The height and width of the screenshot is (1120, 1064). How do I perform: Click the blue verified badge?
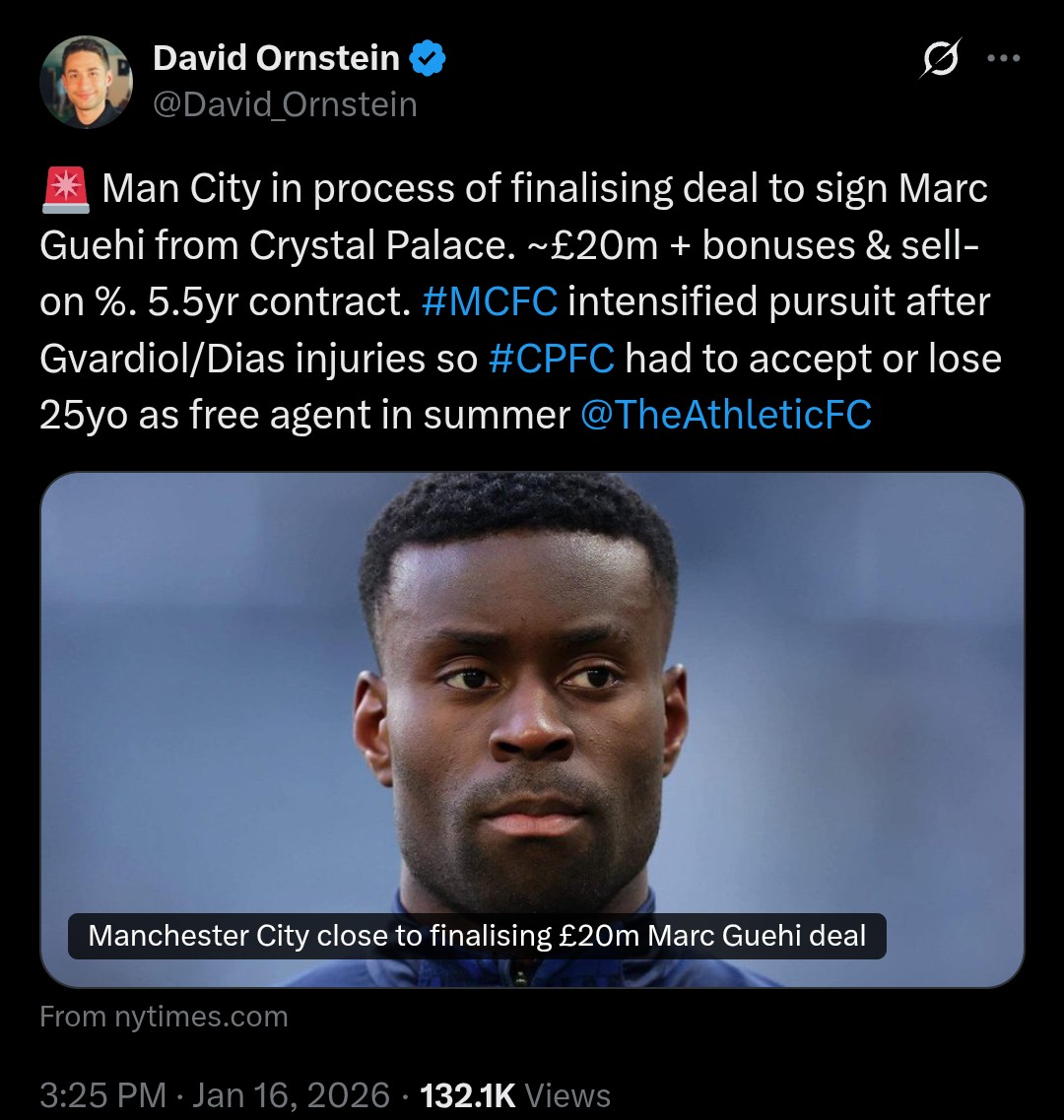[429, 60]
